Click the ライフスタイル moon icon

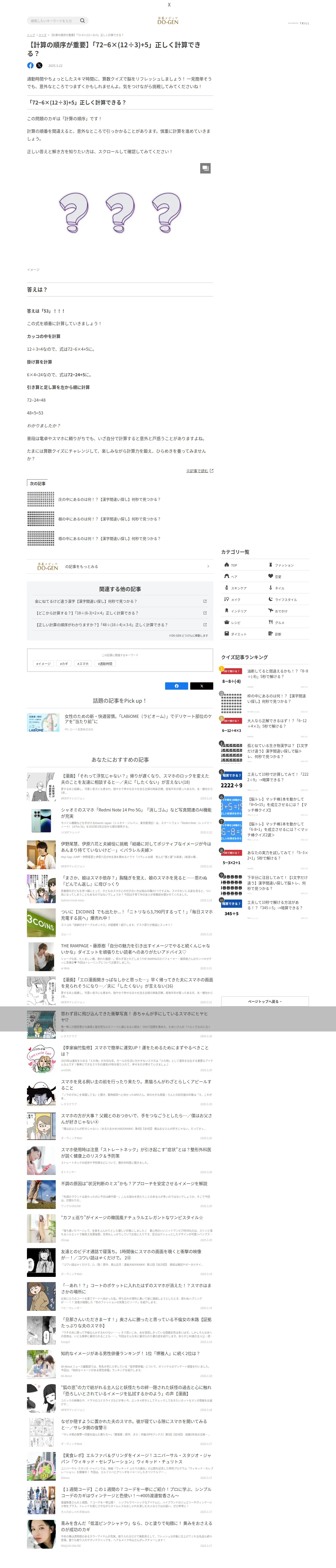click(x=271, y=599)
